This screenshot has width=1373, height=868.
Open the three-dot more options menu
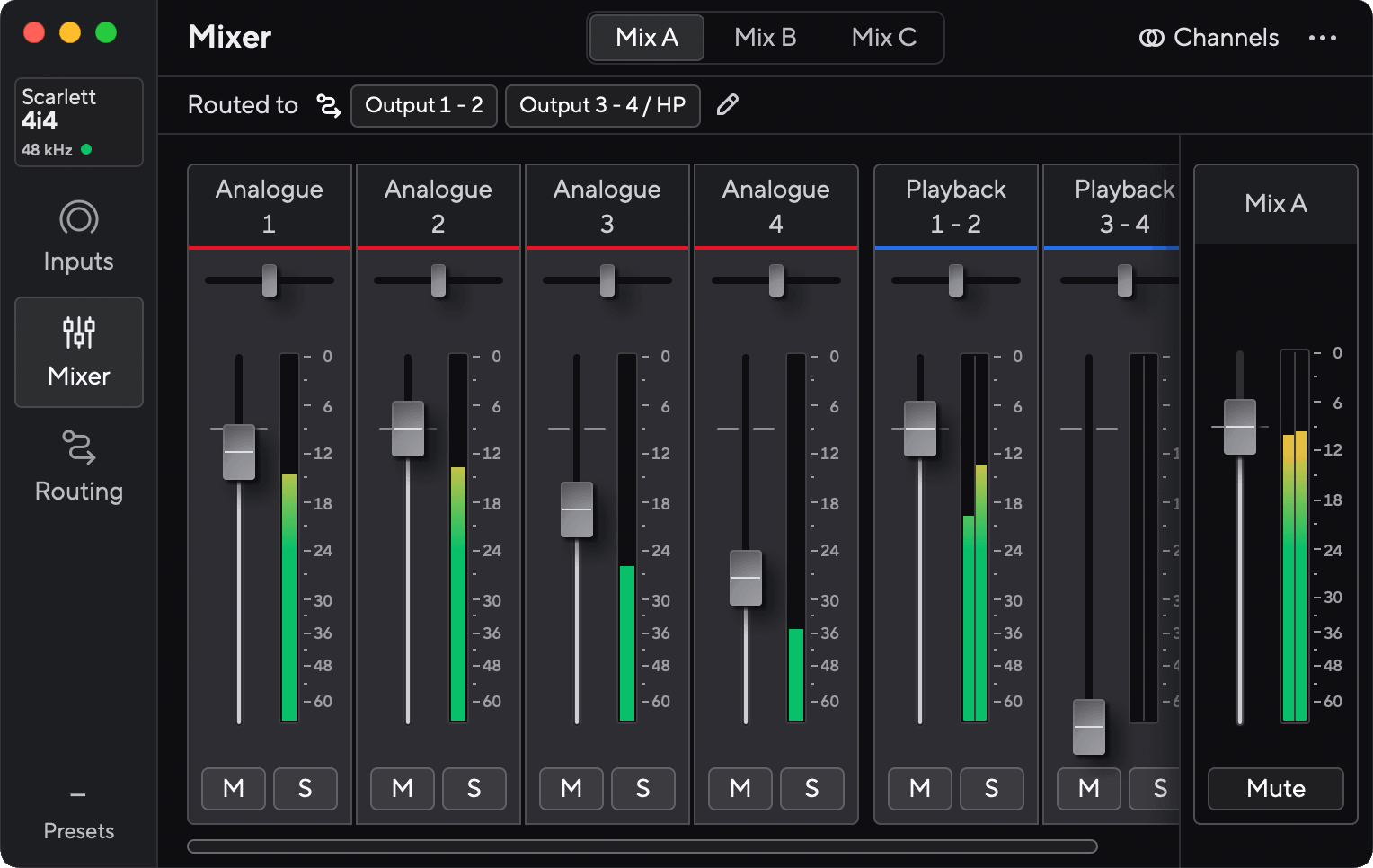[1323, 38]
